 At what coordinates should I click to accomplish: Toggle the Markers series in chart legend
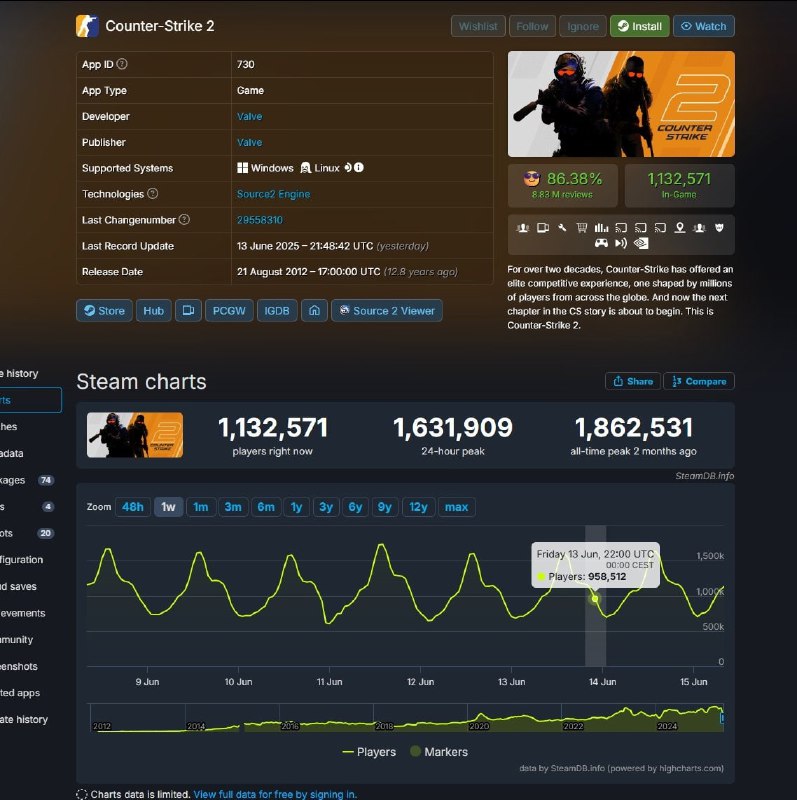pos(438,752)
